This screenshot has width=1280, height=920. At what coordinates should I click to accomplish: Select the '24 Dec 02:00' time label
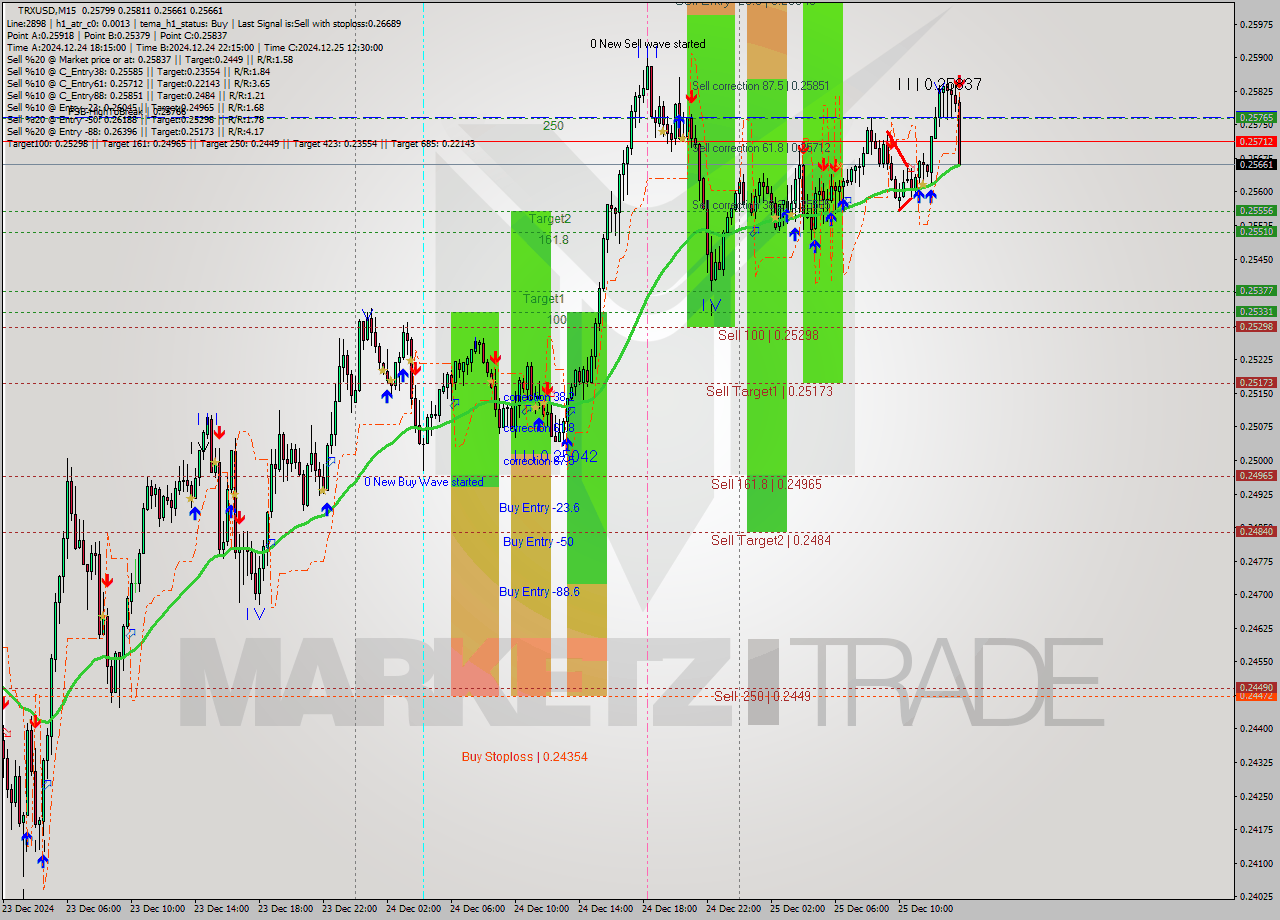tap(412, 909)
